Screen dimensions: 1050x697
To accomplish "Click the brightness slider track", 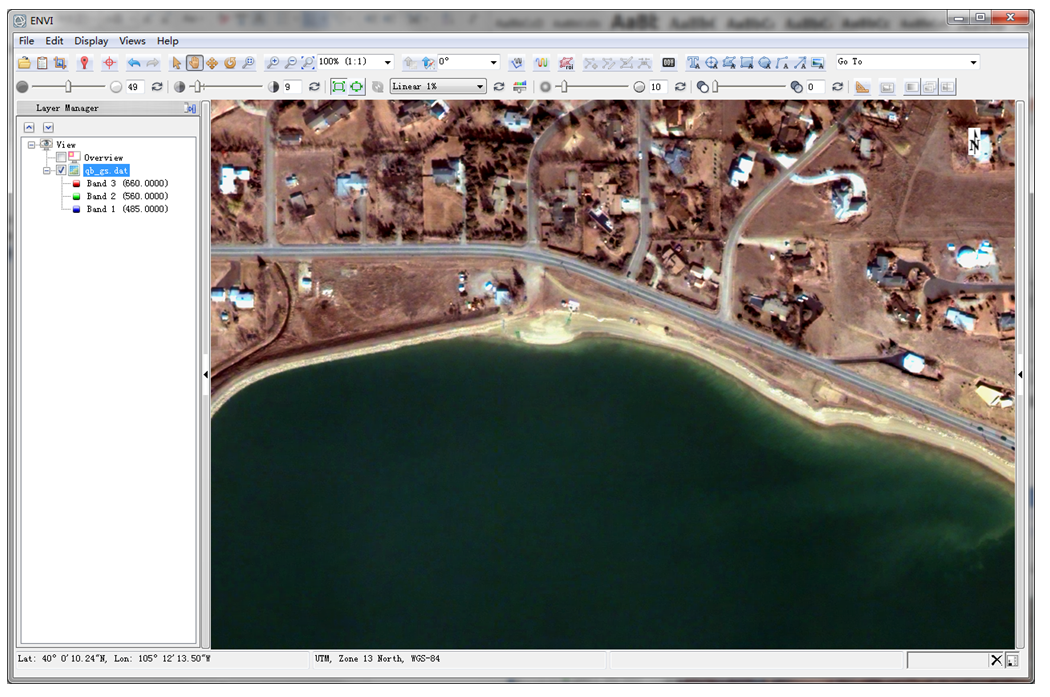I will (68, 87).
